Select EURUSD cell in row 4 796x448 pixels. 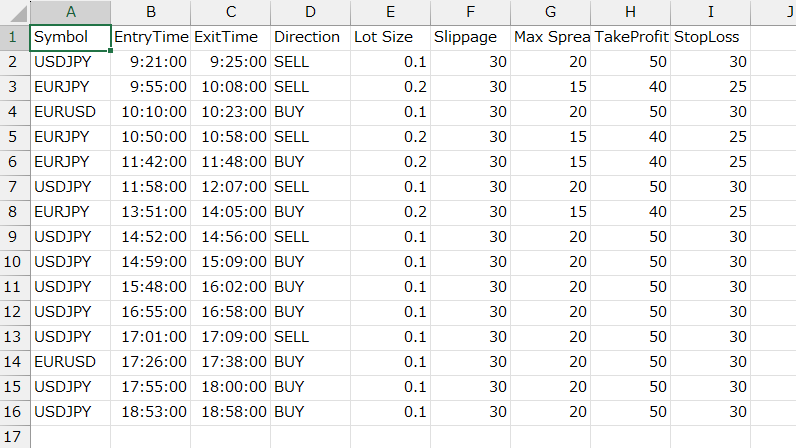70,111
